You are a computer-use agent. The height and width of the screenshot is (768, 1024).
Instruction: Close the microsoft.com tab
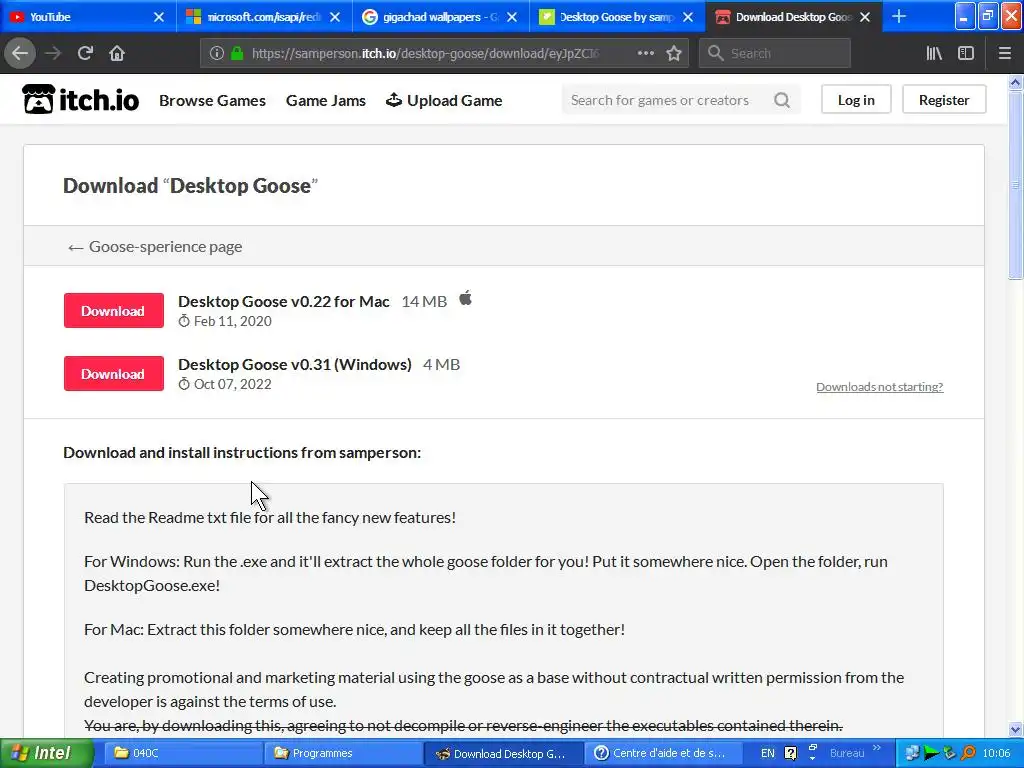[x=335, y=17]
